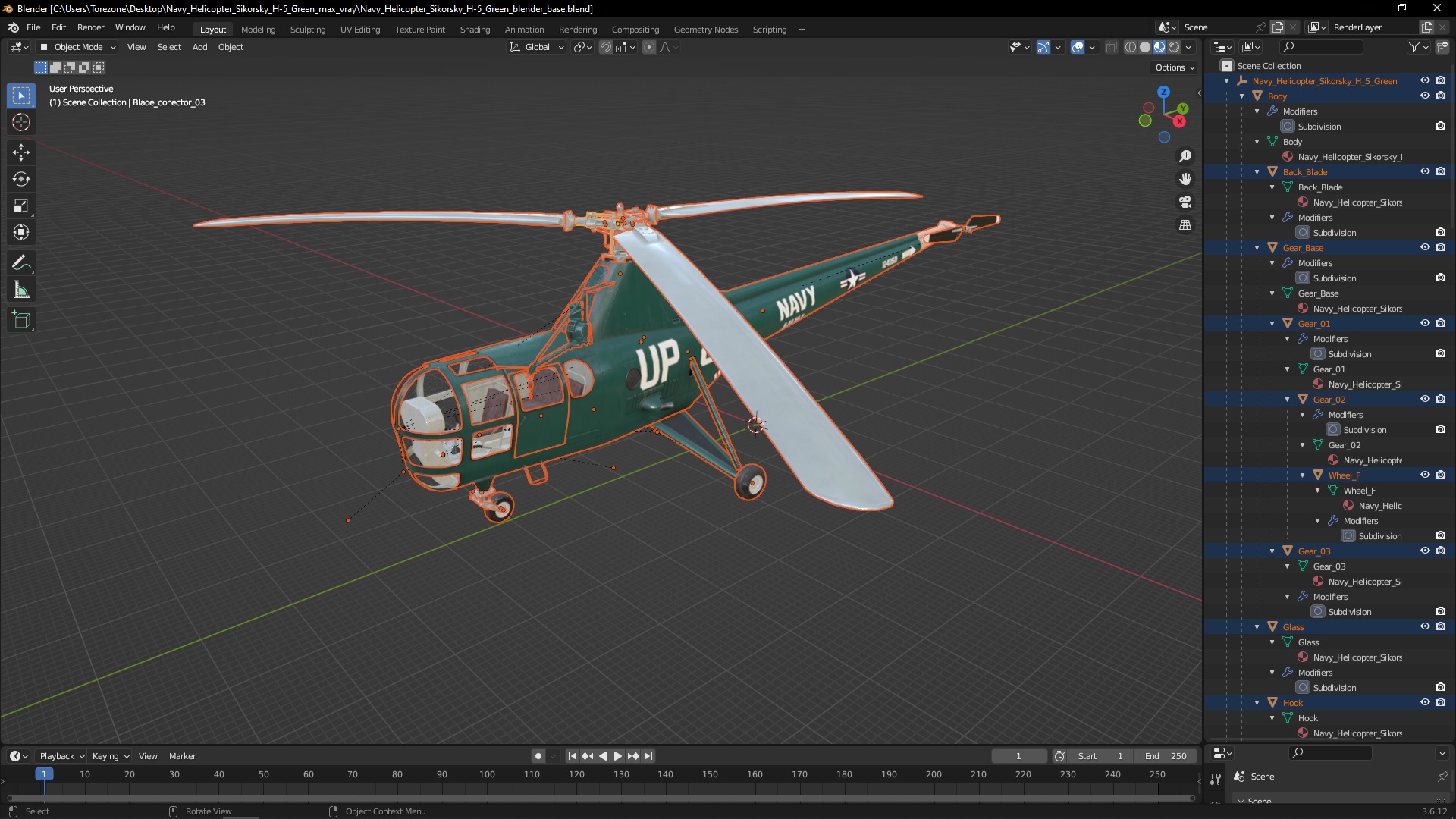The image size is (1456, 819).
Task: Jump to the timeline end frame
Action: 648,756
